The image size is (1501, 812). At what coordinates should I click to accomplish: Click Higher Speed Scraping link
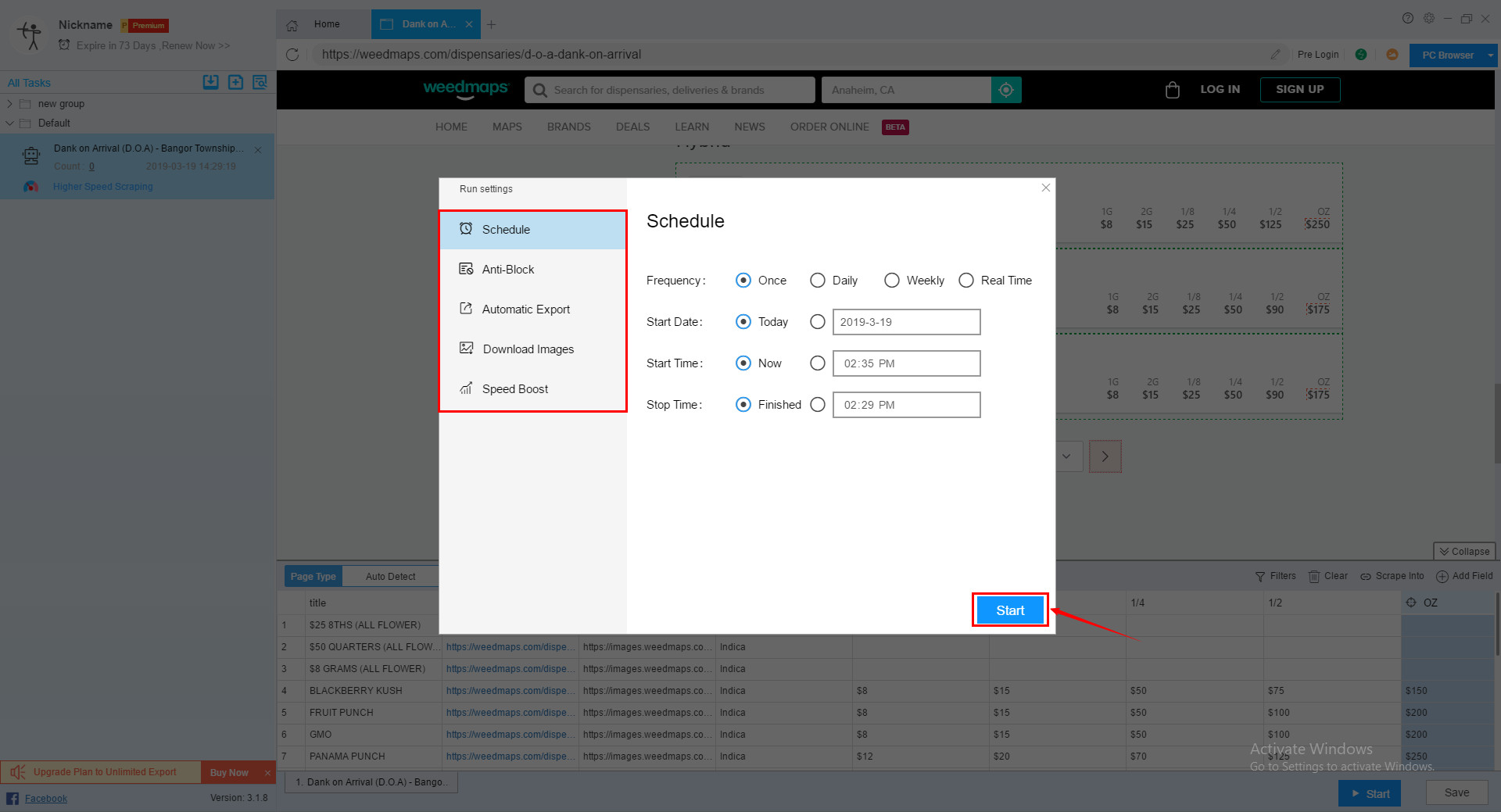click(x=103, y=187)
